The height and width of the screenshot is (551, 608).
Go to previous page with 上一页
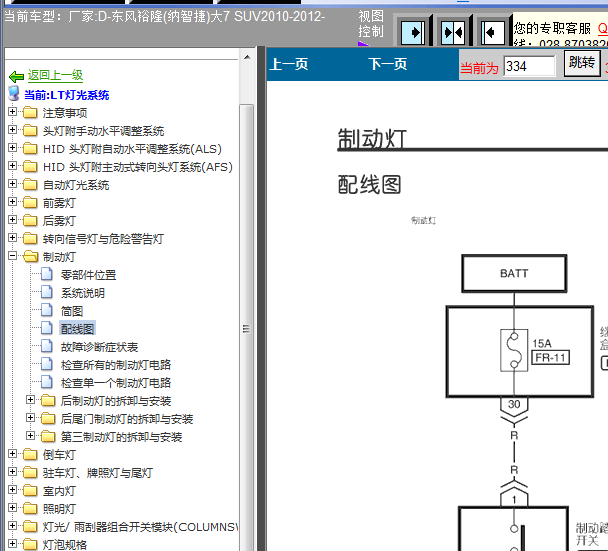pos(289,64)
